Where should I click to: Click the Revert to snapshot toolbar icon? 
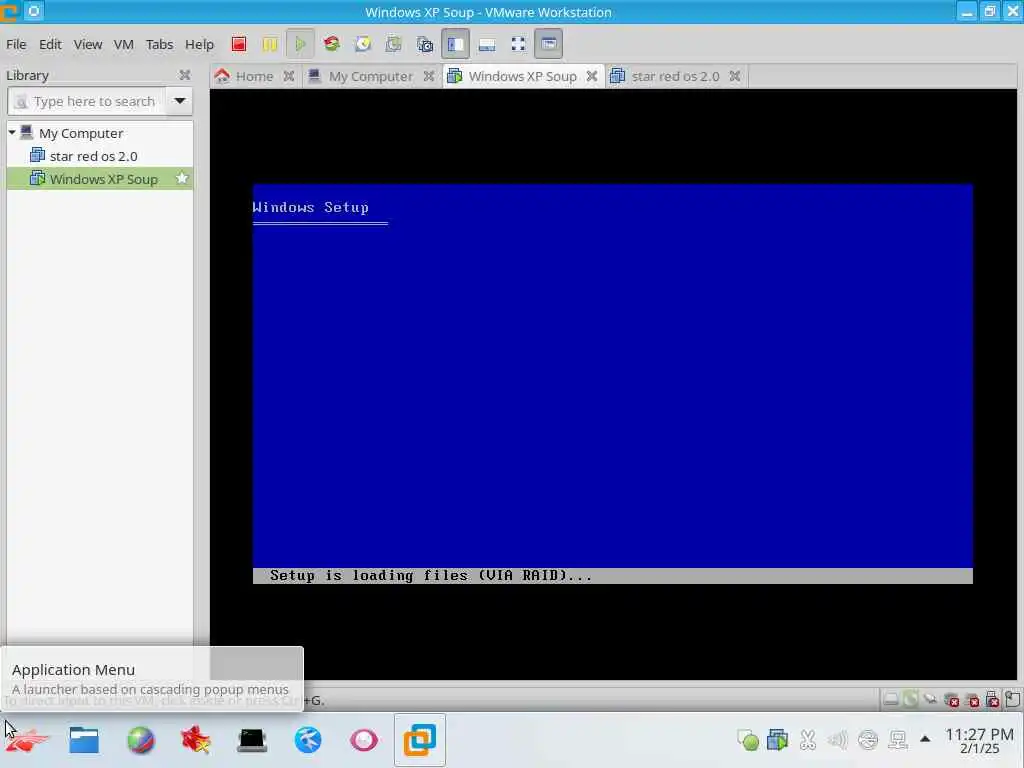tap(394, 44)
